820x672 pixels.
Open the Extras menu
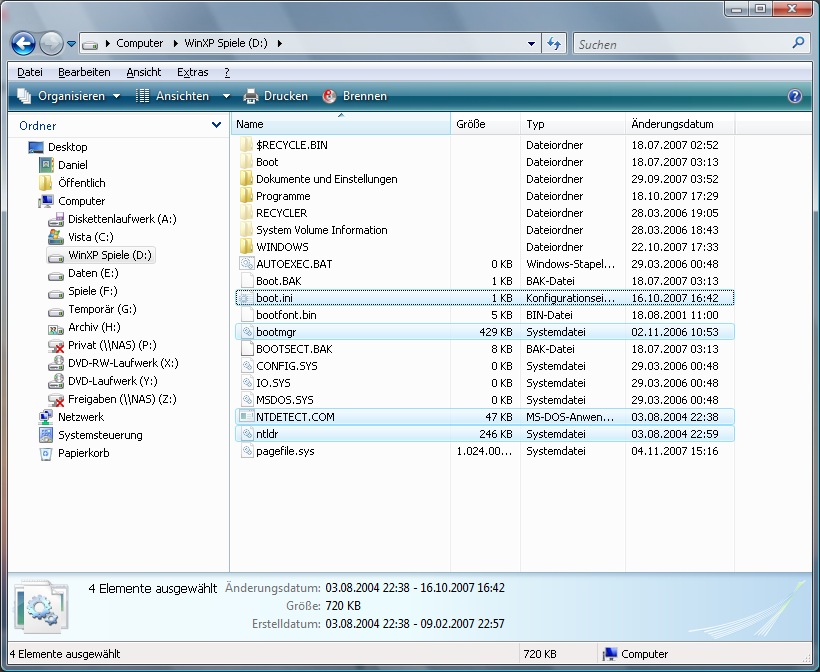(192, 72)
